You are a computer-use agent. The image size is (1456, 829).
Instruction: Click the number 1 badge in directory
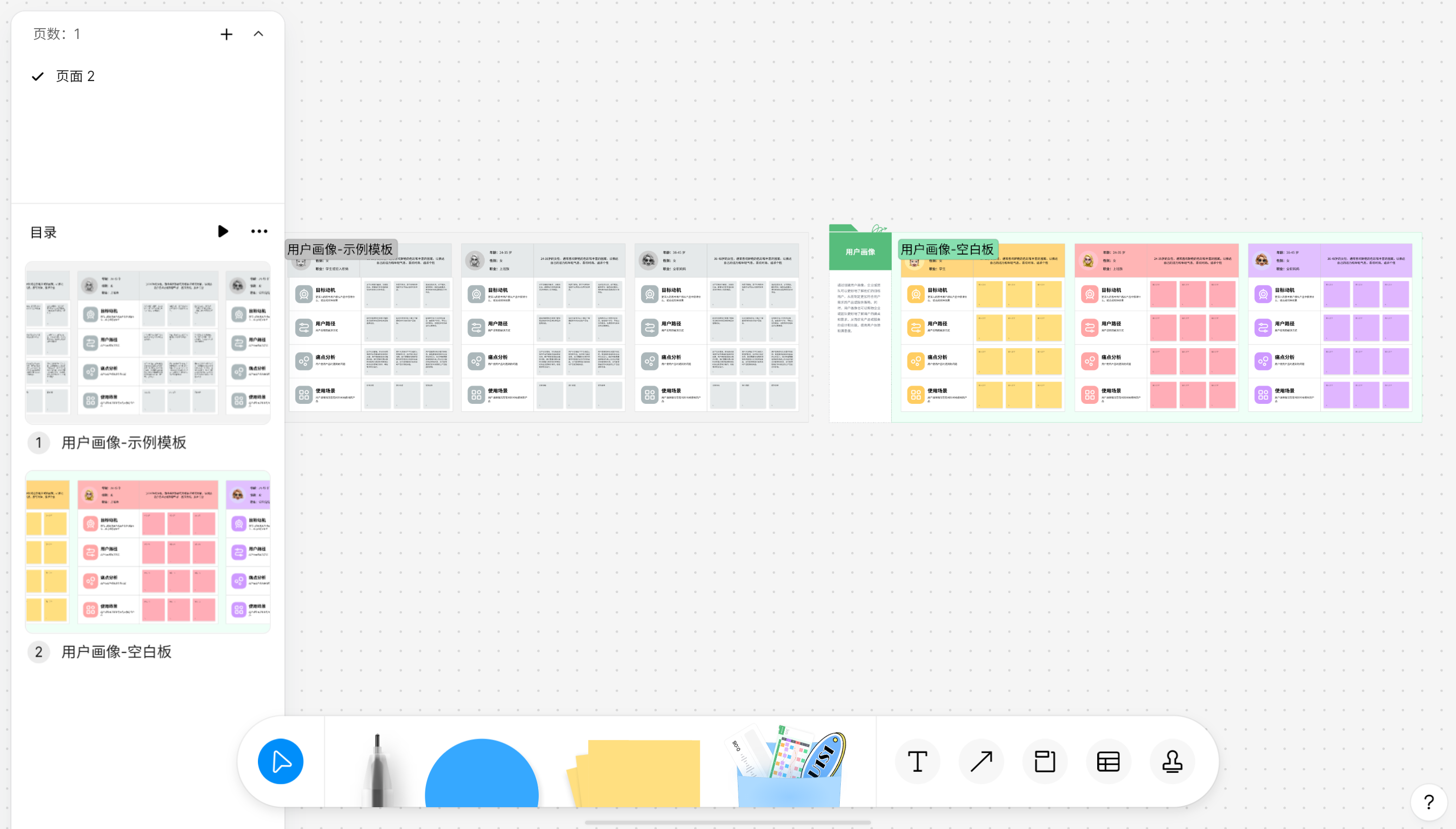tap(38, 442)
